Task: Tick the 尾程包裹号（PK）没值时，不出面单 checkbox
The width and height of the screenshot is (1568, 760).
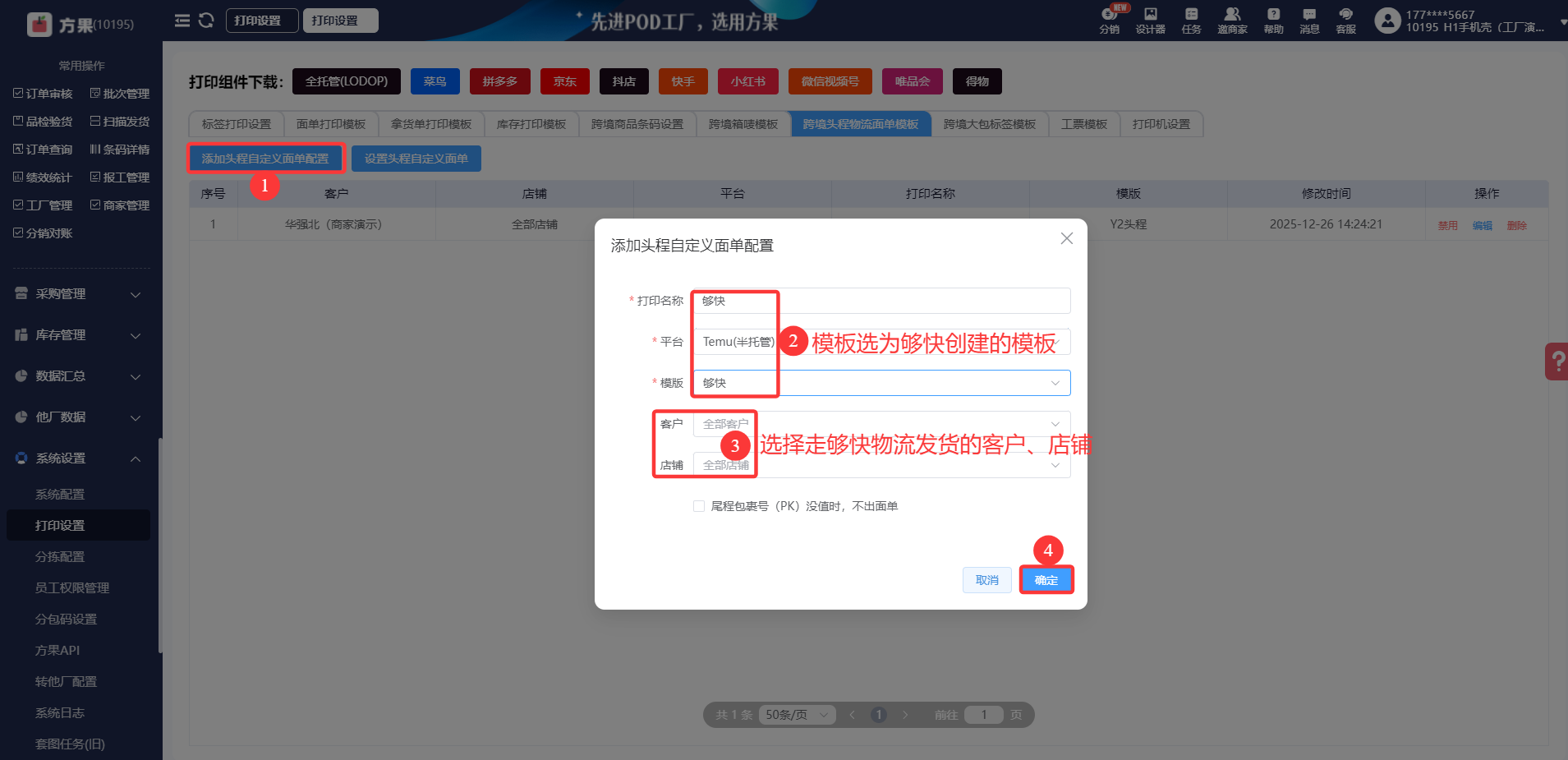Action: [699, 506]
